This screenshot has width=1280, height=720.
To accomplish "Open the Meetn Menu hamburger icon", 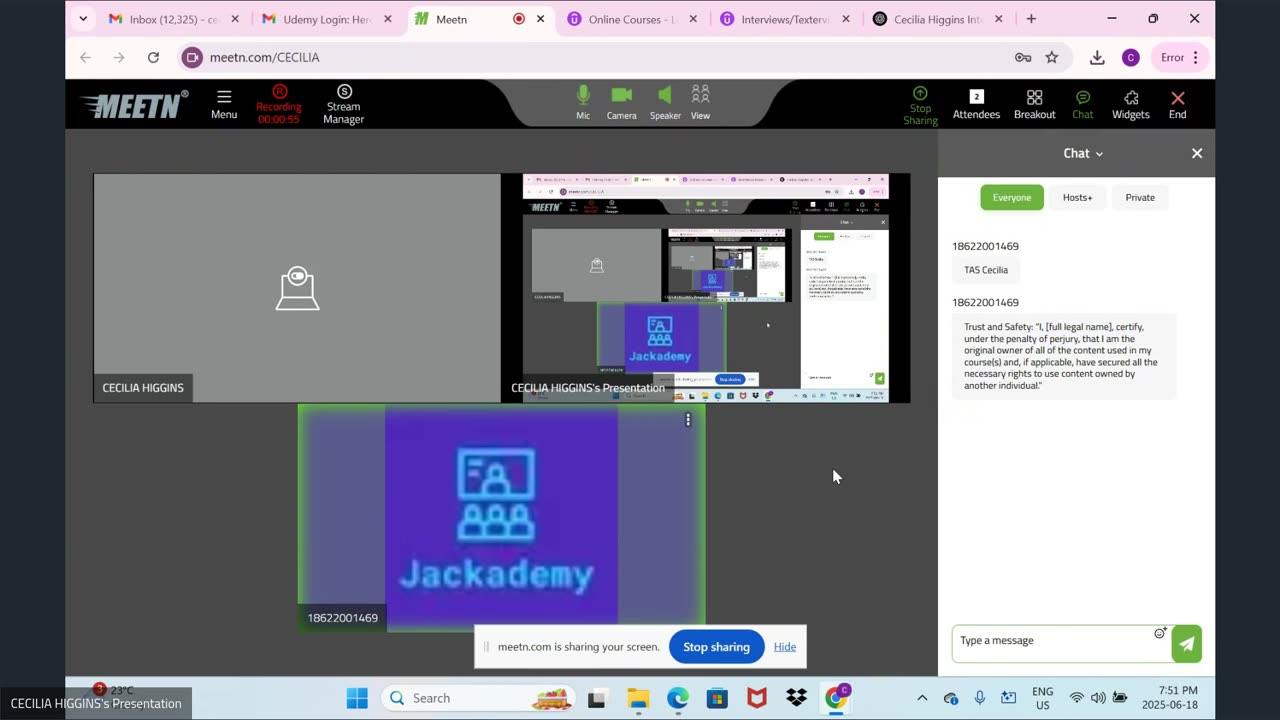I will pyautogui.click(x=224, y=104).
